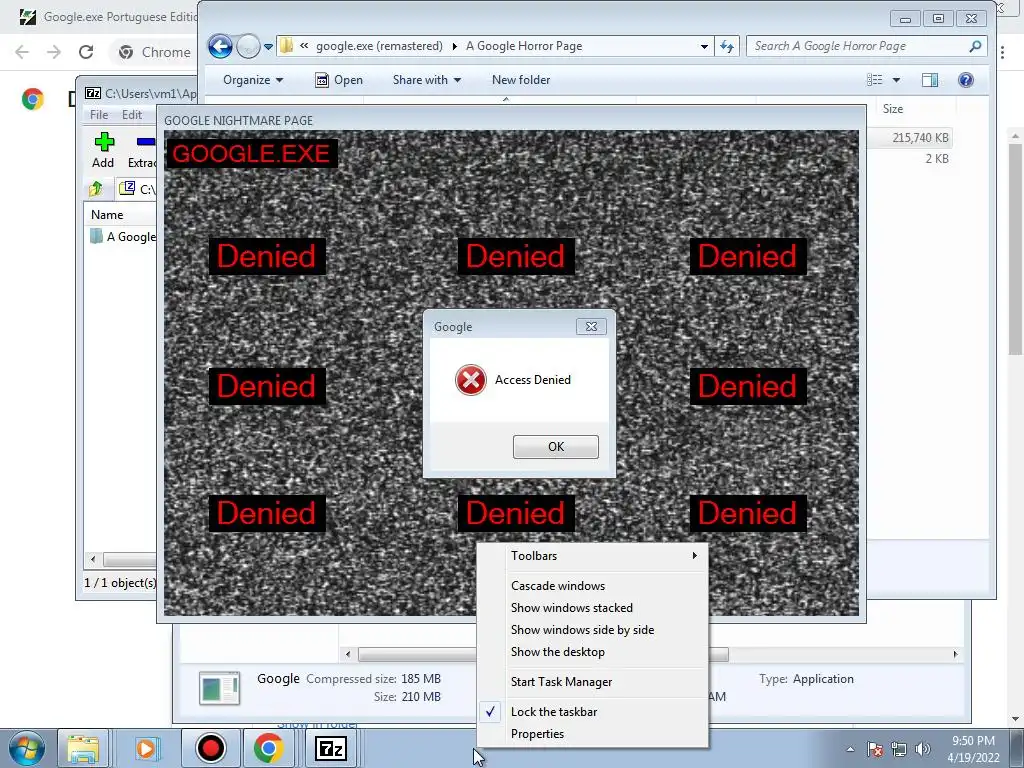Click A Google Horror Page path segment
Screen dimensions: 1024x768
[524, 46]
